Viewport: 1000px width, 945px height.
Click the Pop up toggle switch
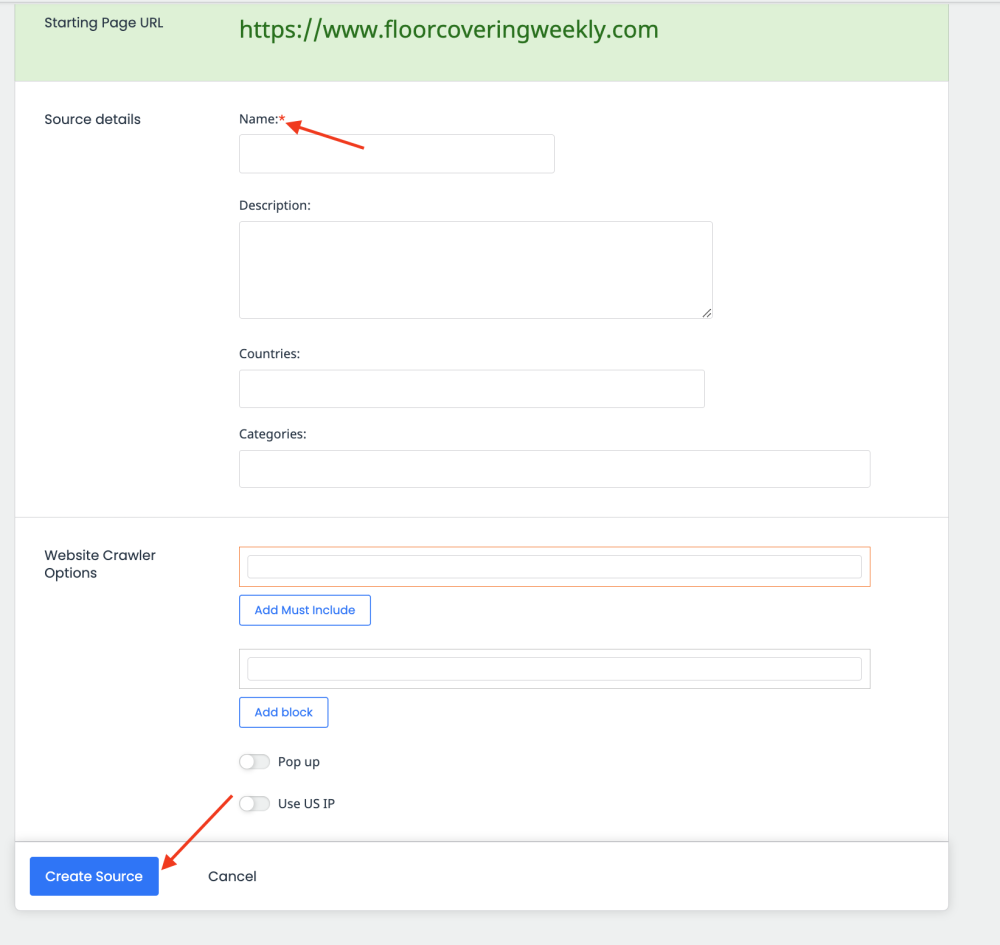point(254,761)
